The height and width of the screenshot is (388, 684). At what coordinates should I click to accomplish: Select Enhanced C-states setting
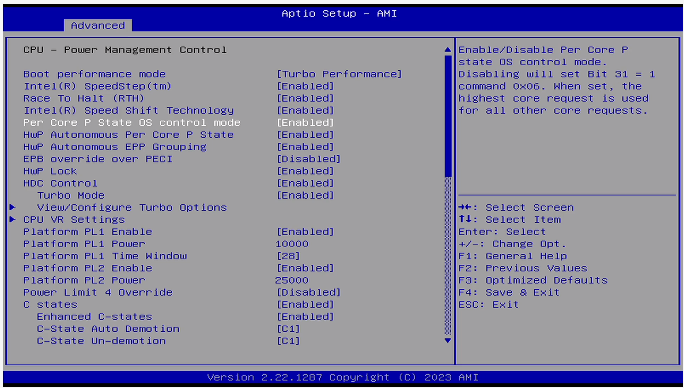(95, 316)
